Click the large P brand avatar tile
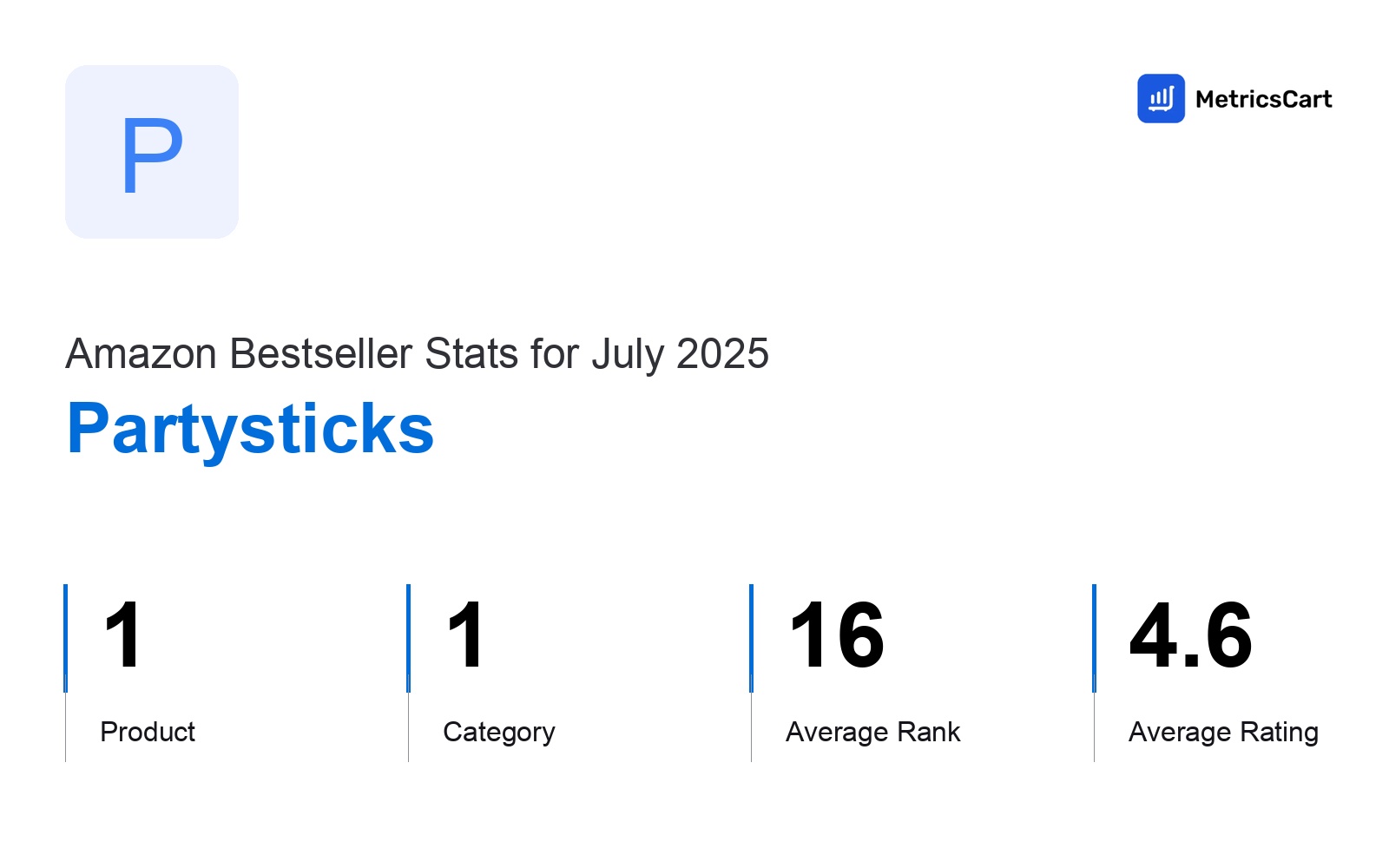The height and width of the screenshot is (868, 1389). coord(152,152)
